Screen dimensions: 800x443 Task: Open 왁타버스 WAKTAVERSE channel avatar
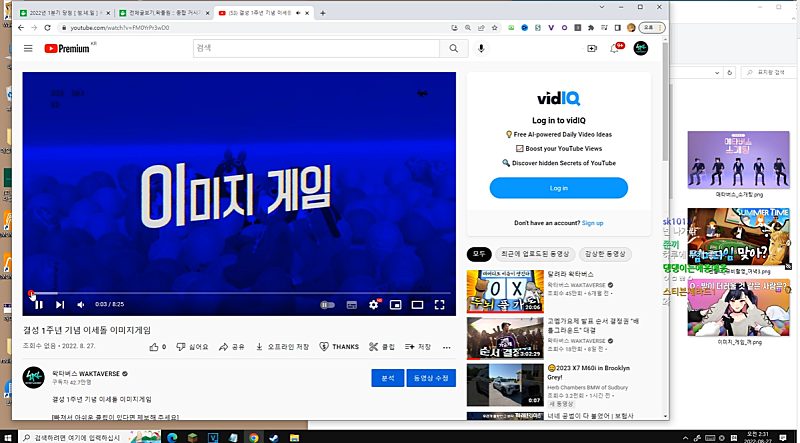pos(33,378)
